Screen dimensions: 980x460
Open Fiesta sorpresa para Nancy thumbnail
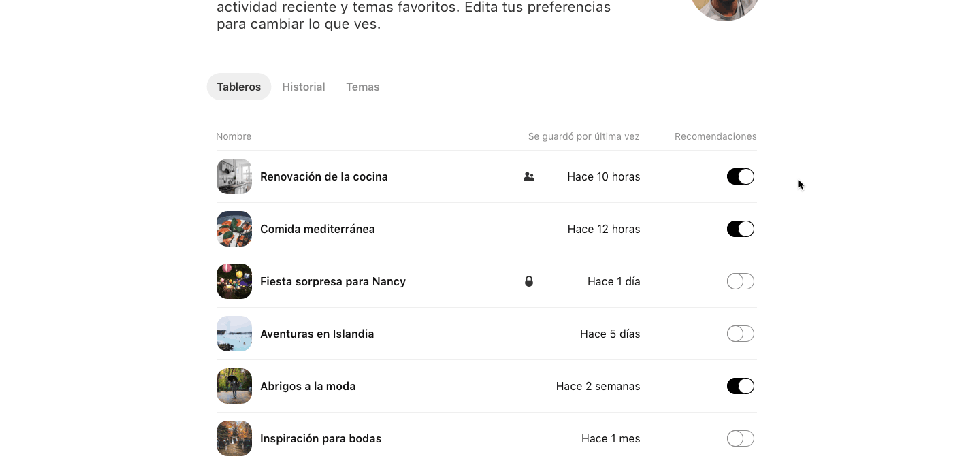[234, 282]
